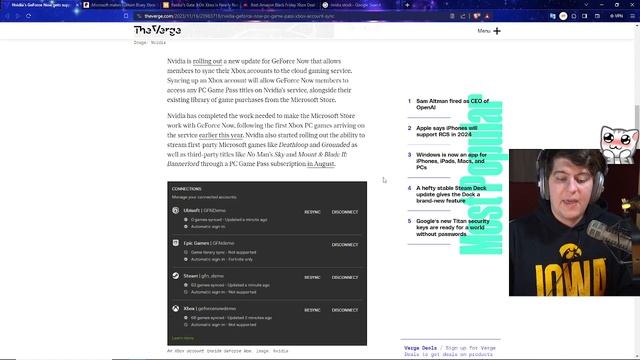Click the Verge Deals link
Screen dimensions: 640x360
(420, 348)
